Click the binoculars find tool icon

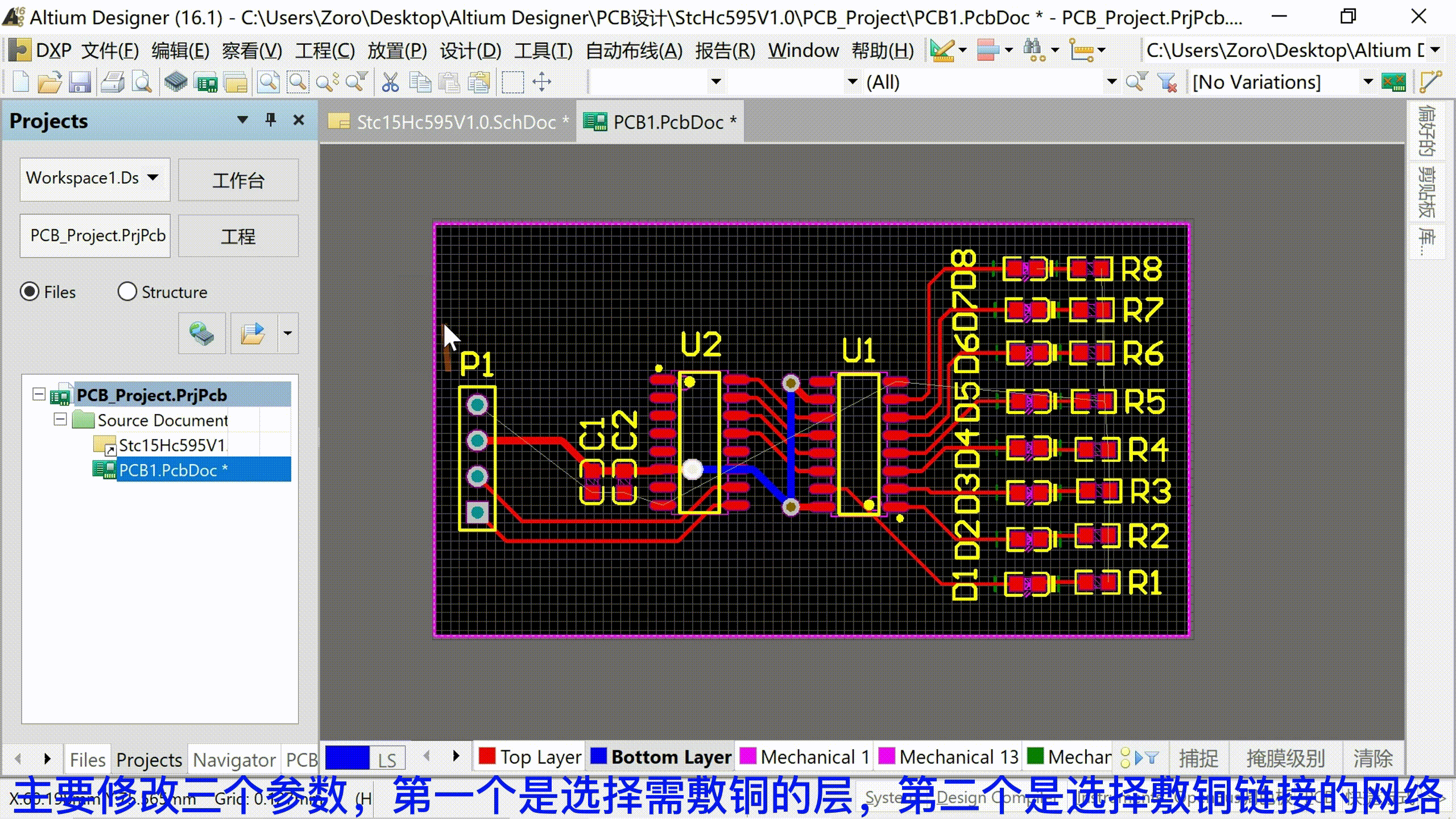point(1033,50)
